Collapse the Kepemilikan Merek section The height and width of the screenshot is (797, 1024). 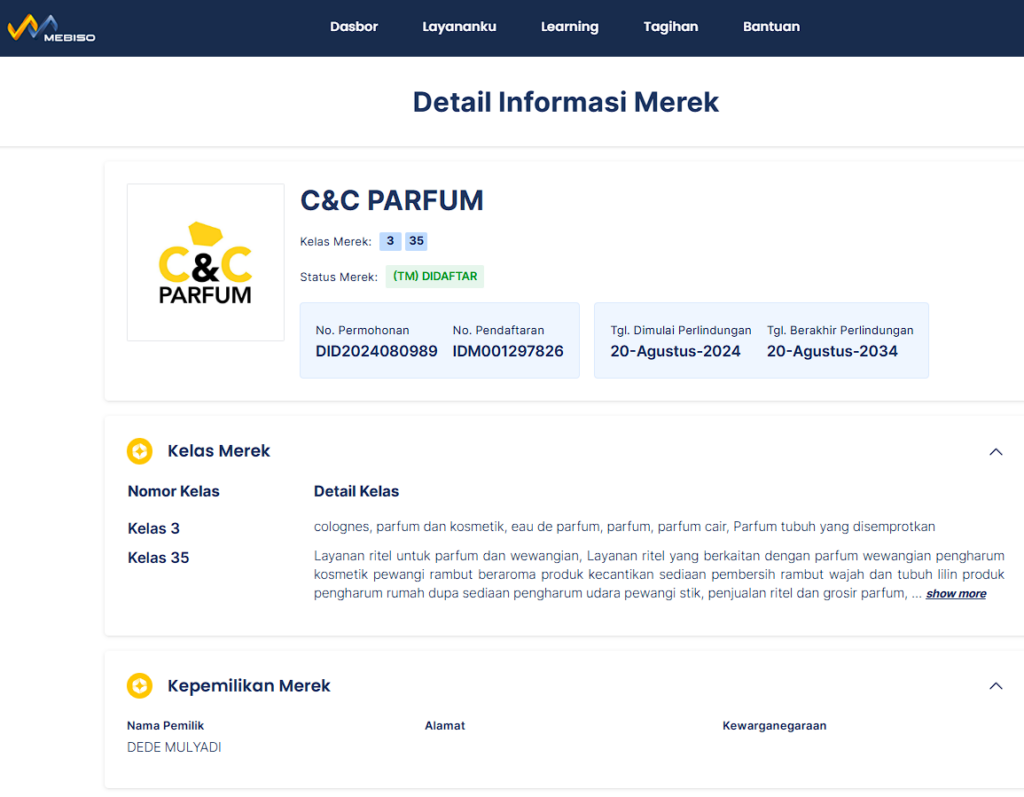click(995, 686)
